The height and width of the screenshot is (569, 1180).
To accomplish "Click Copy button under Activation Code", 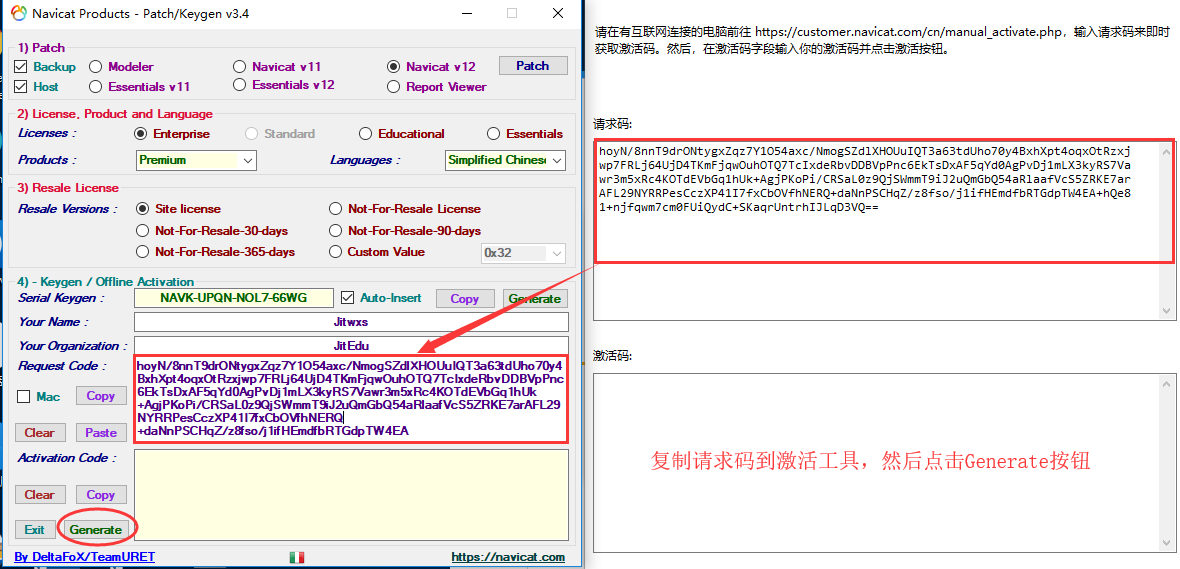I will point(101,494).
